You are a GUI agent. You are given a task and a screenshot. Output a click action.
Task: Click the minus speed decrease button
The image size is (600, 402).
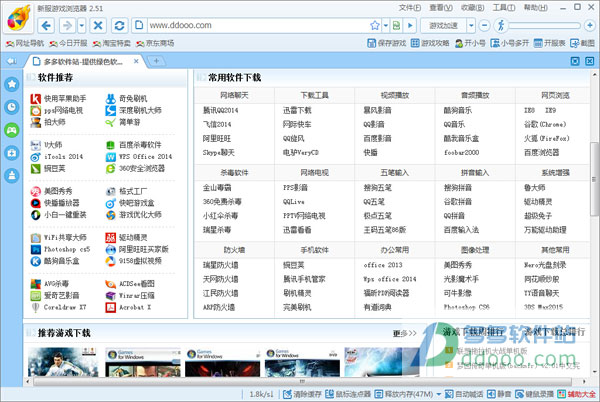[x=484, y=26]
